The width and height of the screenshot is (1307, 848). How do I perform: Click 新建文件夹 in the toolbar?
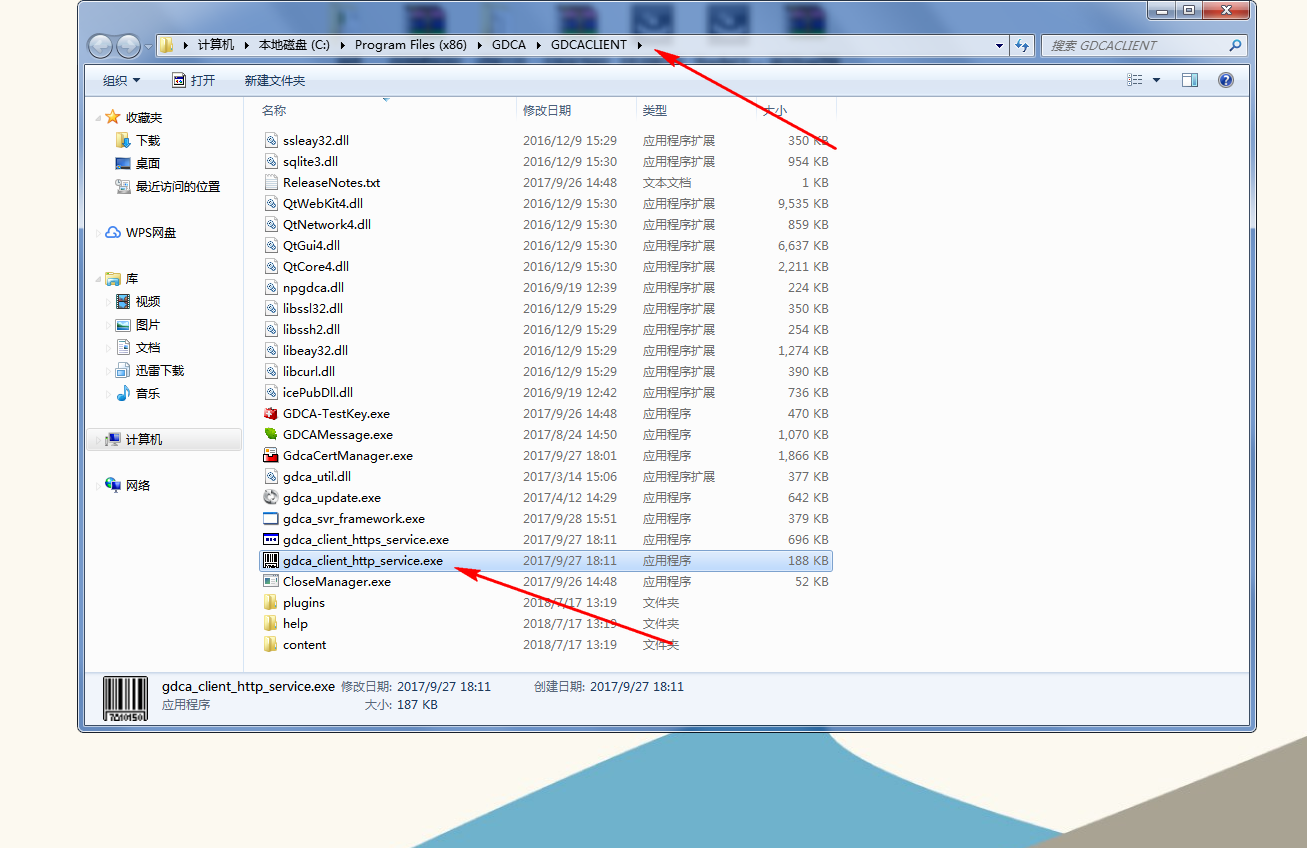274,80
